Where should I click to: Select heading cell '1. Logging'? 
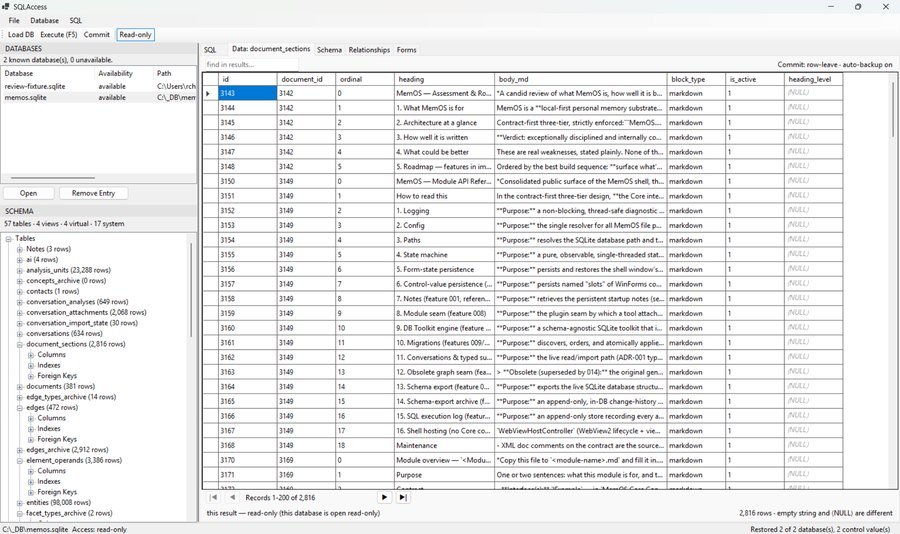(x=444, y=211)
